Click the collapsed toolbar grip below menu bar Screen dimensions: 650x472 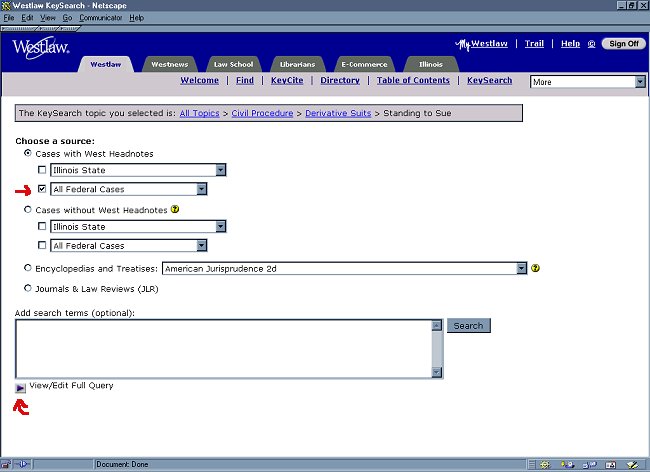coord(41,29)
